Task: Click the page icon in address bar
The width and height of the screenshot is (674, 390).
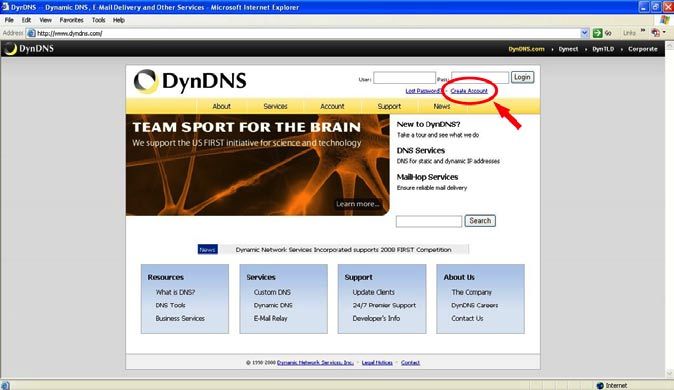Action: (x=31, y=33)
